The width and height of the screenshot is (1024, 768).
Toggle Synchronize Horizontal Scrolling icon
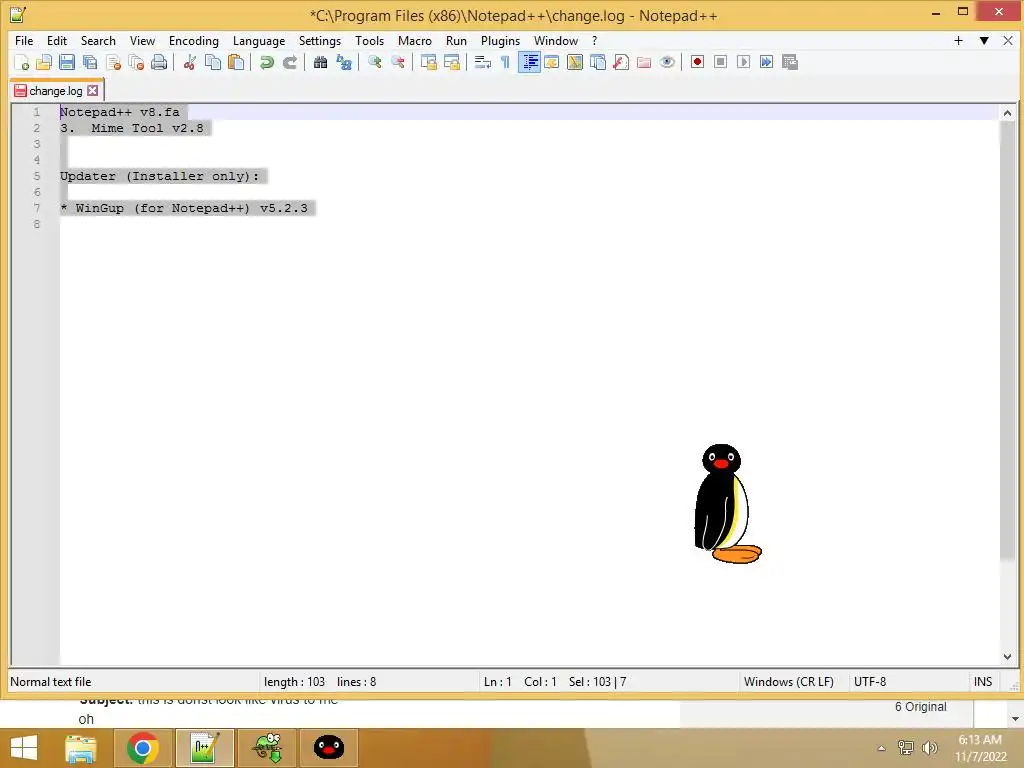tap(451, 62)
